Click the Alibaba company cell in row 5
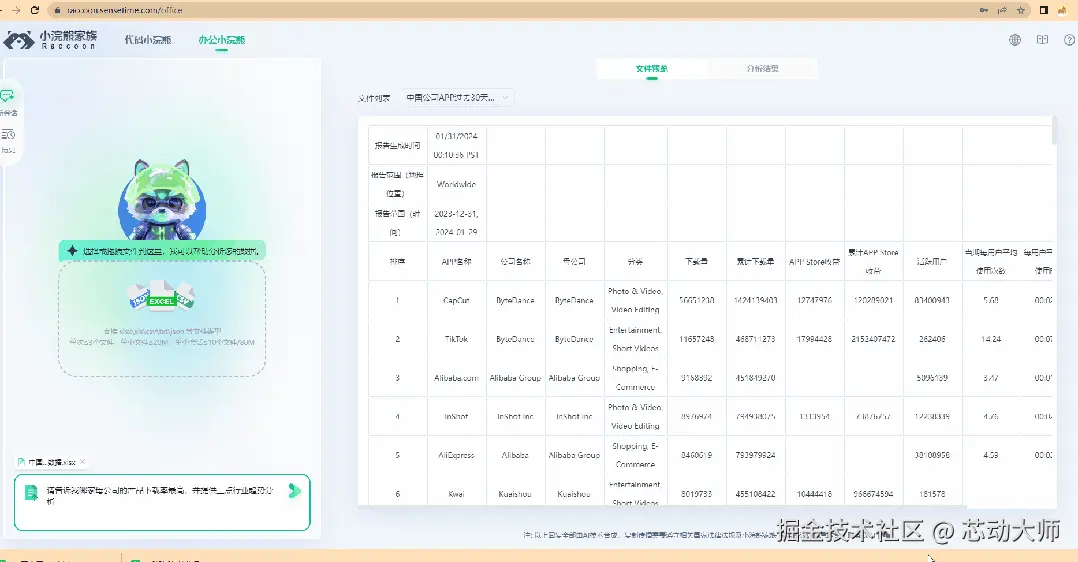The width and height of the screenshot is (1078, 562). click(x=515, y=455)
